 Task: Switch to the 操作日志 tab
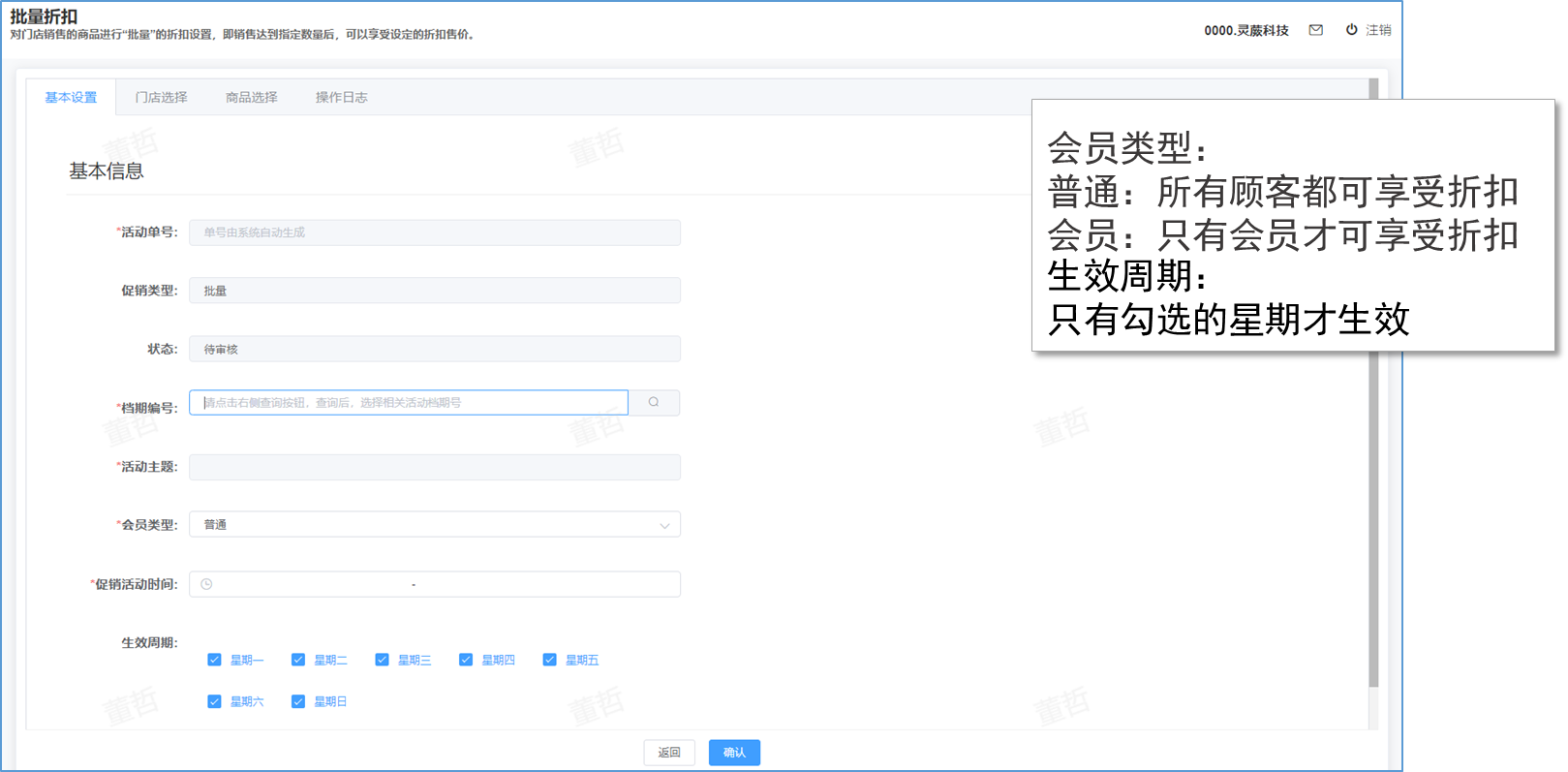click(x=341, y=97)
